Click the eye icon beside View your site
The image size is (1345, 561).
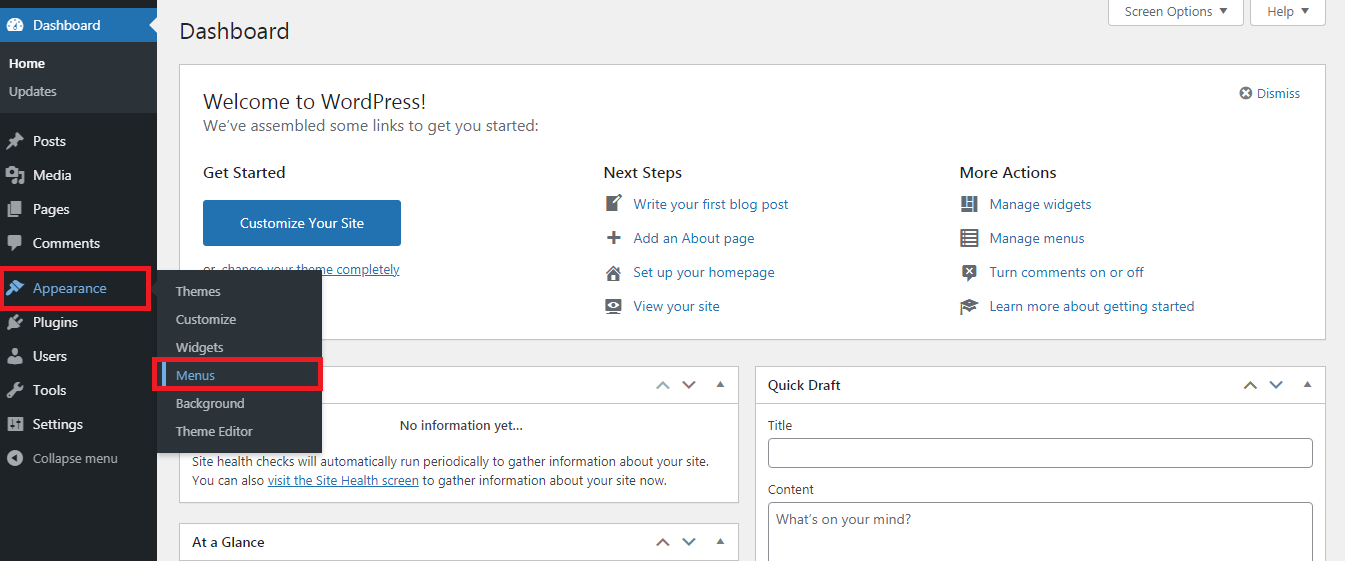614,306
